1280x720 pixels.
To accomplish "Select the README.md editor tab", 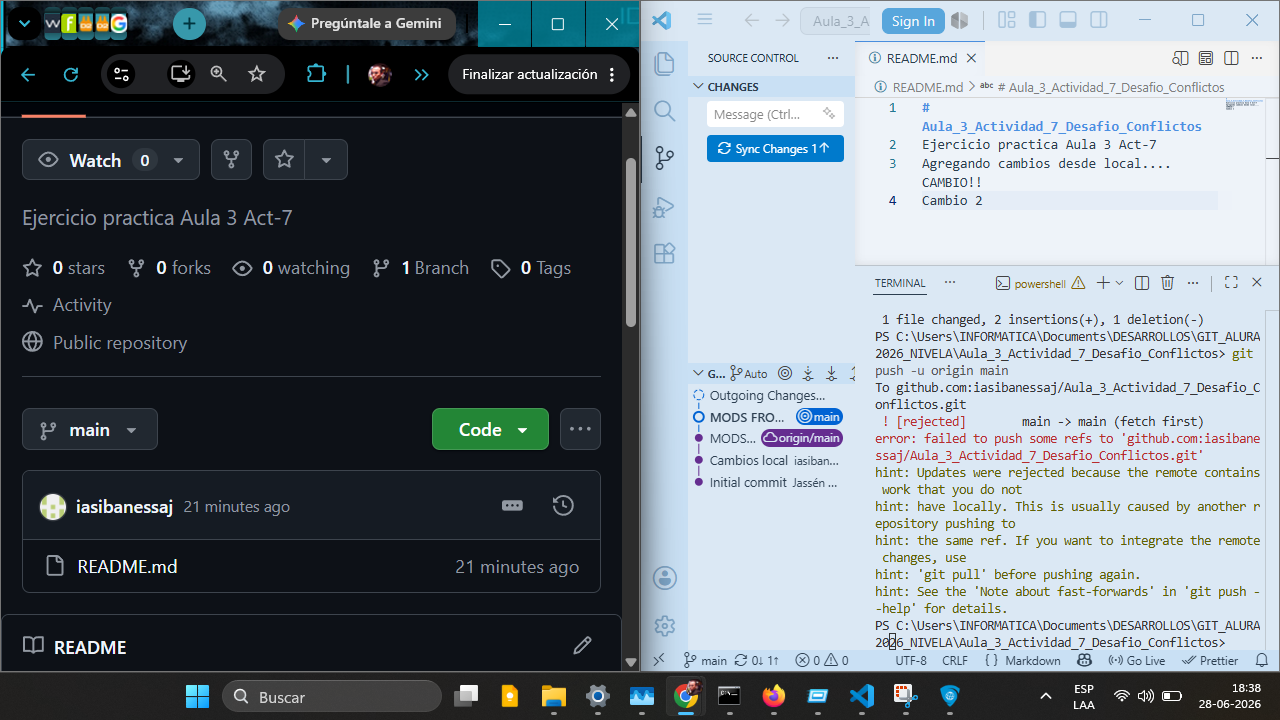I will (921, 58).
